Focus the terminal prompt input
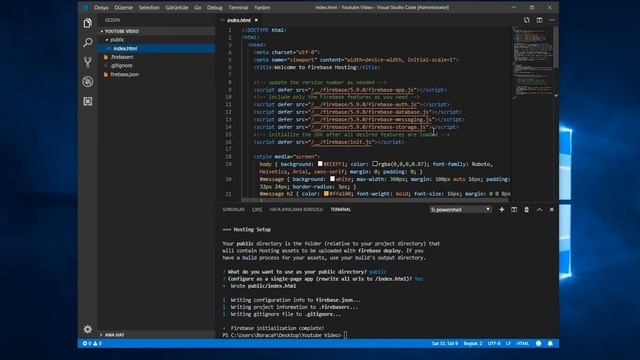Viewport: 640px width, 360px height. (346, 335)
